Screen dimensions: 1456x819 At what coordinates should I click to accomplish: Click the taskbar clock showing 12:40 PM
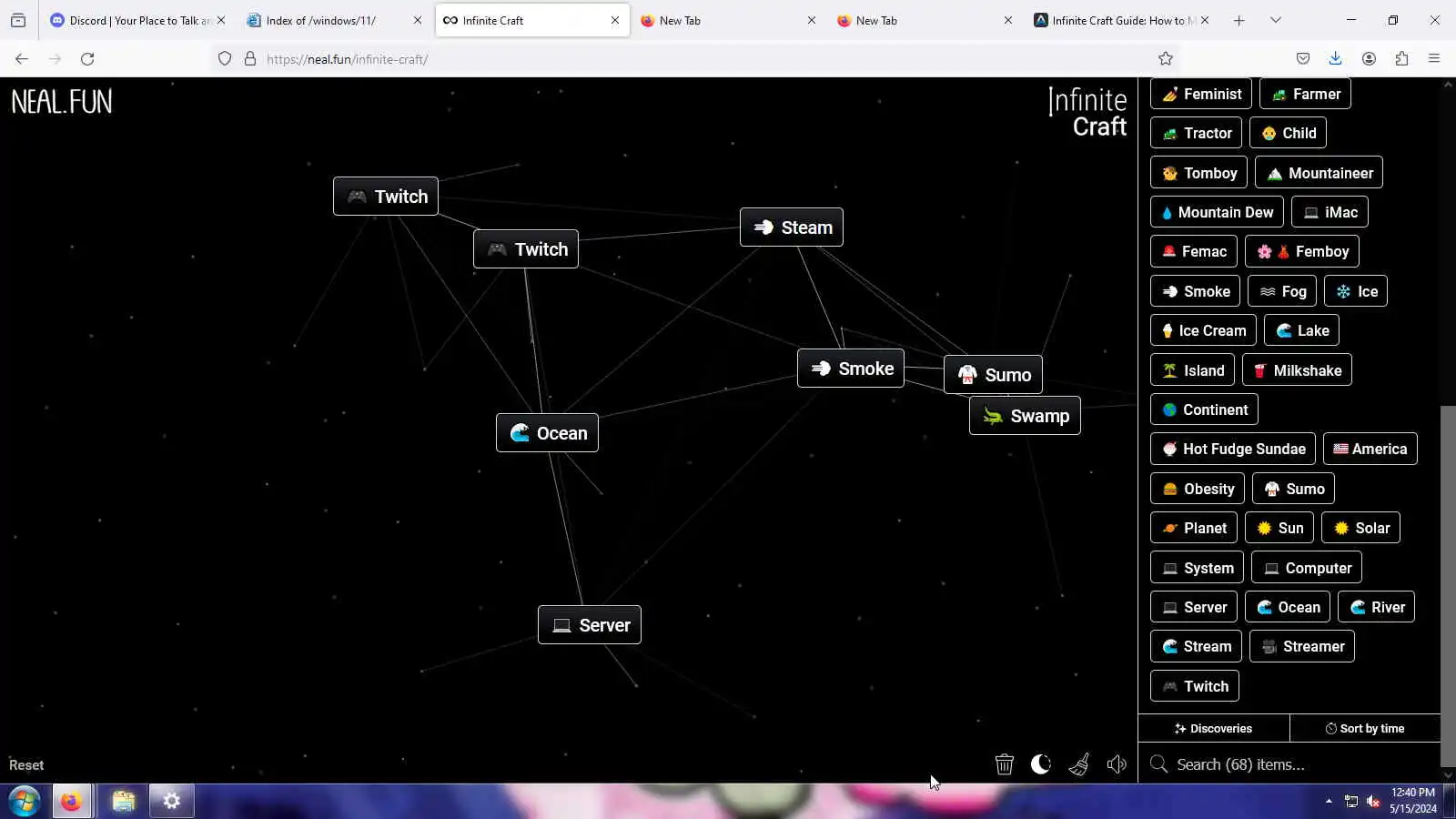tap(1413, 801)
